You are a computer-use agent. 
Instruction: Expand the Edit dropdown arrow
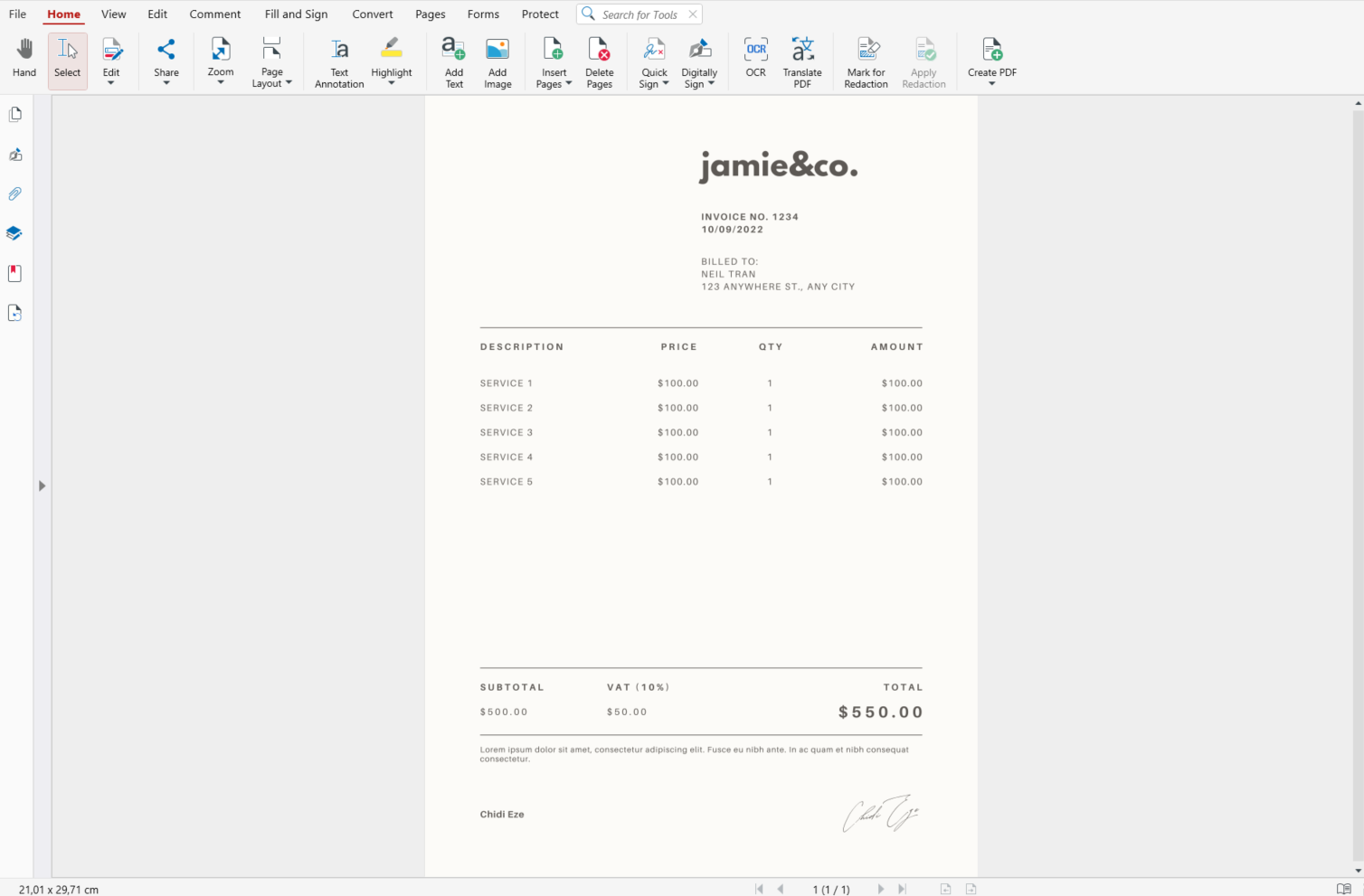tap(111, 83)
